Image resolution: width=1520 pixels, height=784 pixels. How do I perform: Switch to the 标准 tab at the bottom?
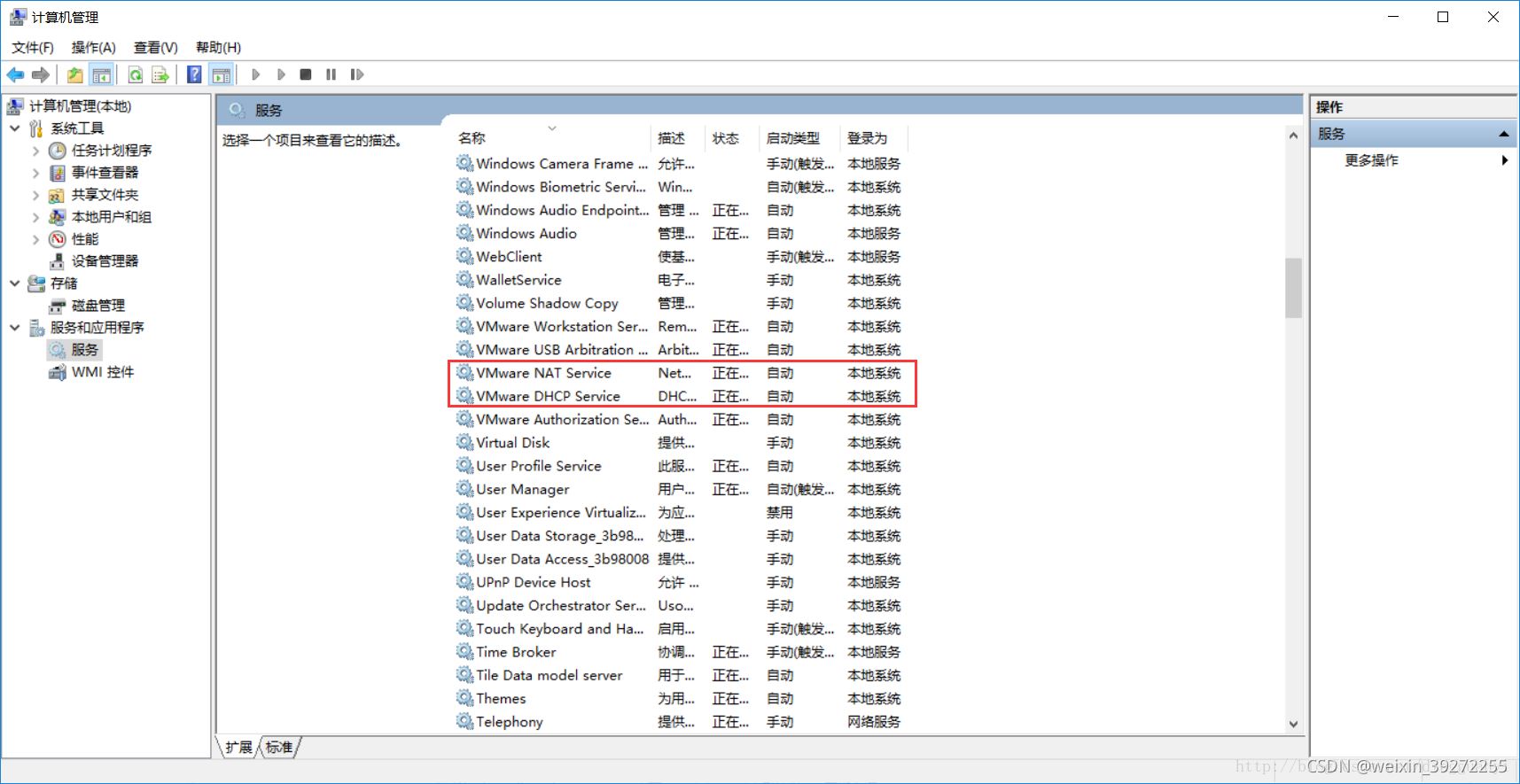point(279,747)
